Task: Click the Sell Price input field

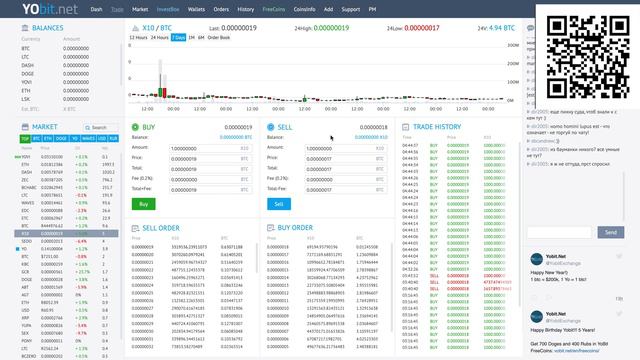Action: coord(346,159)
